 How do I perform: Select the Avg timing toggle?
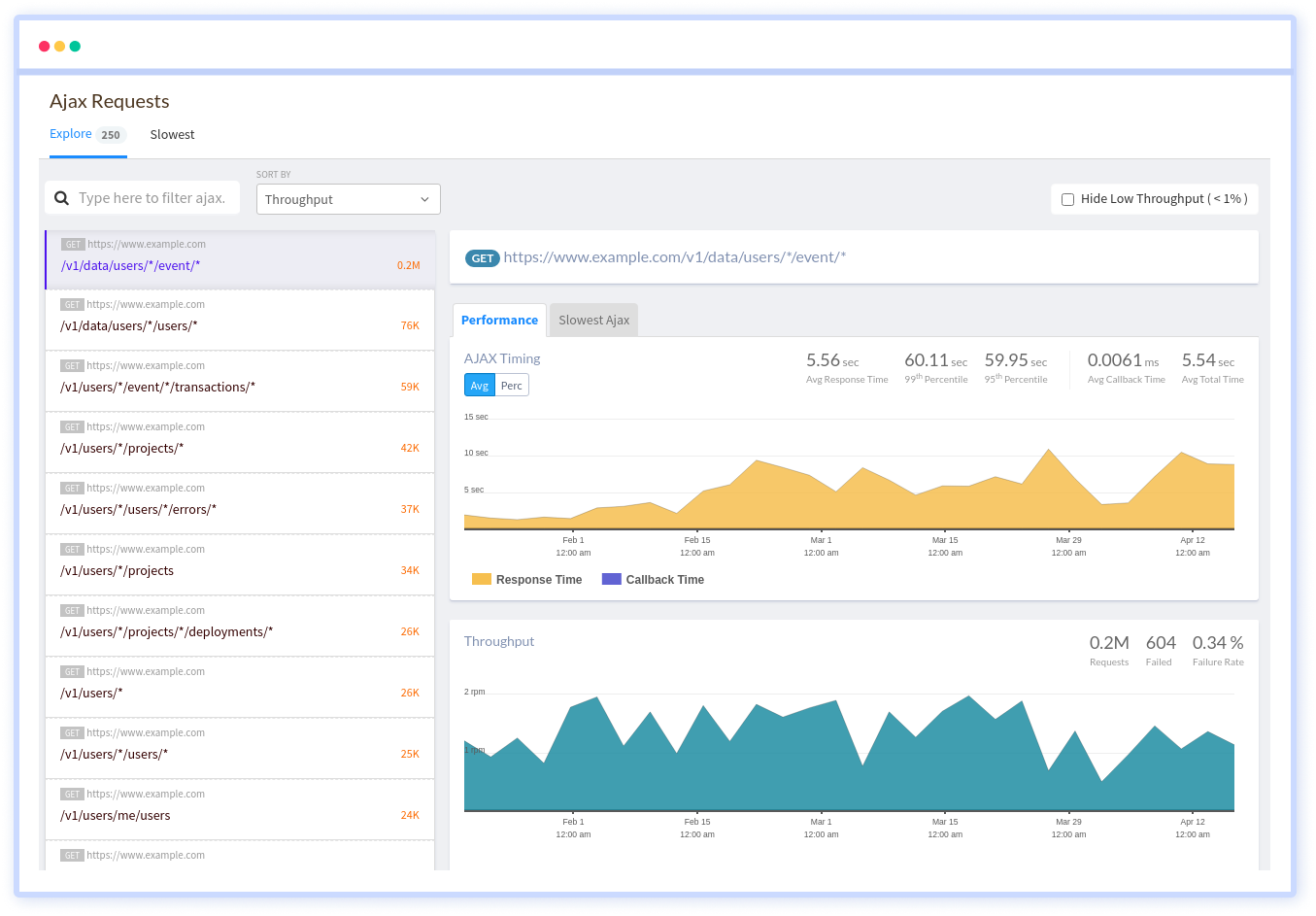[479, 385]
